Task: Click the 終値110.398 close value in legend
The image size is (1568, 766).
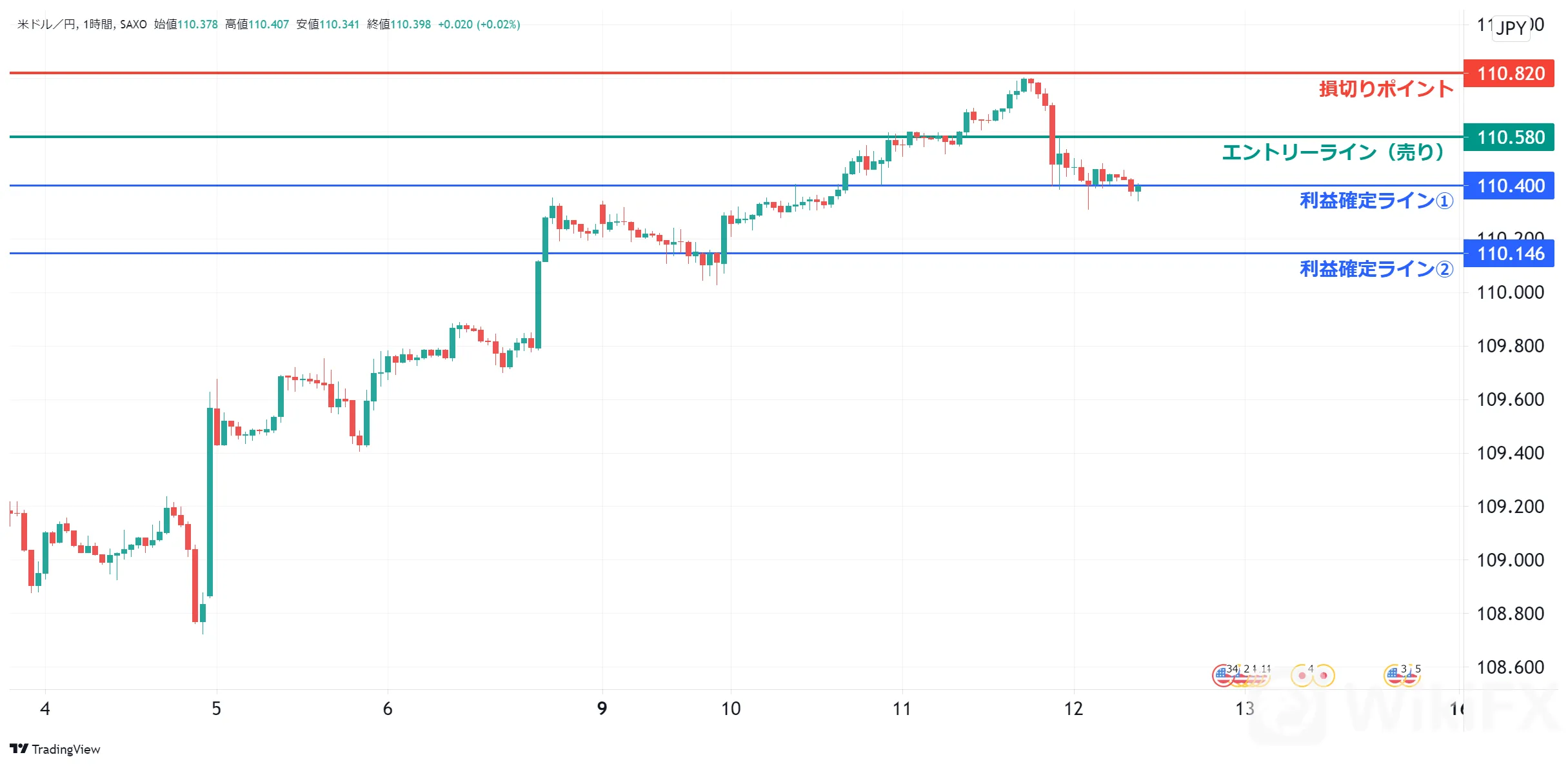Action: coord(399,25)
